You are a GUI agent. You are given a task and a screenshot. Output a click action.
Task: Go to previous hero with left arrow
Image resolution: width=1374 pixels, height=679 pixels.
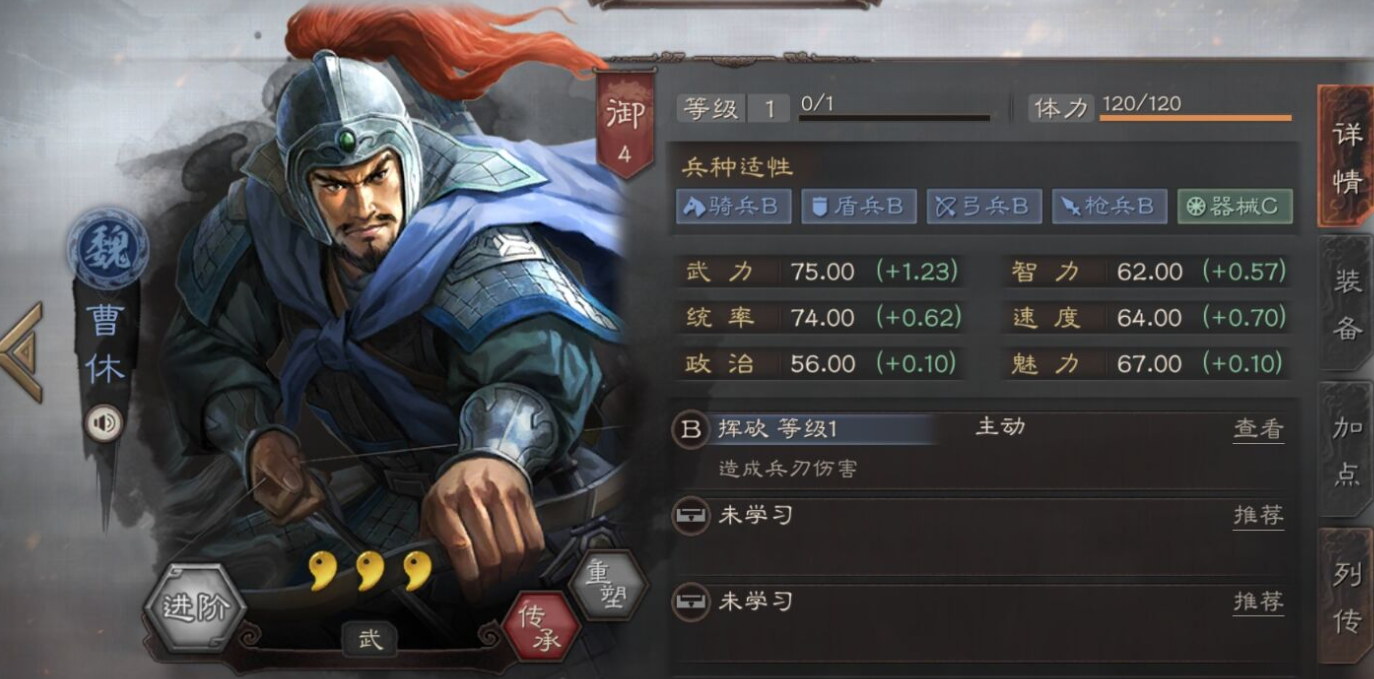coord(21,352)
